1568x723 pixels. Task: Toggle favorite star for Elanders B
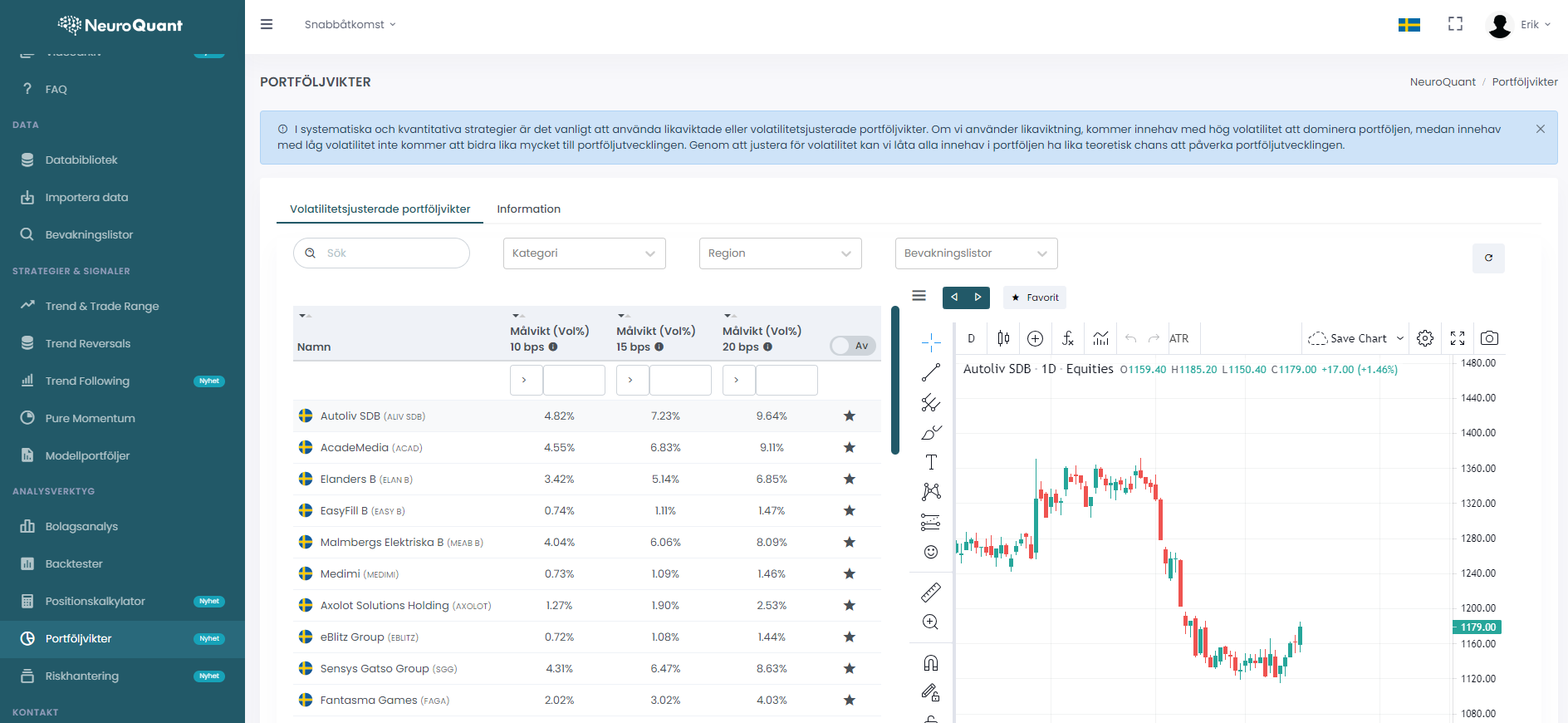pos(849,479)
